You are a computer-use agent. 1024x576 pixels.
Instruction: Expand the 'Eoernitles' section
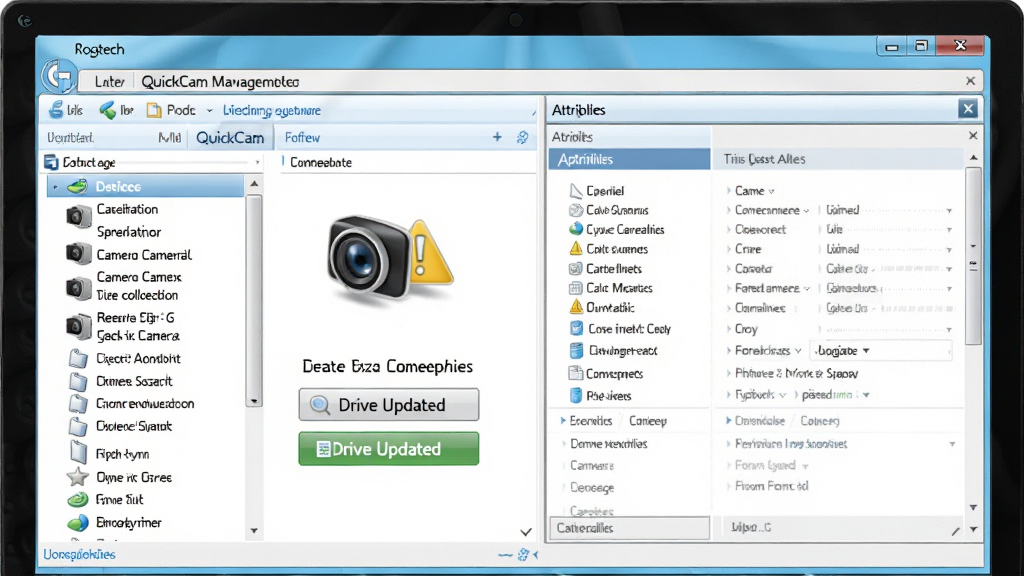point(563,421)
